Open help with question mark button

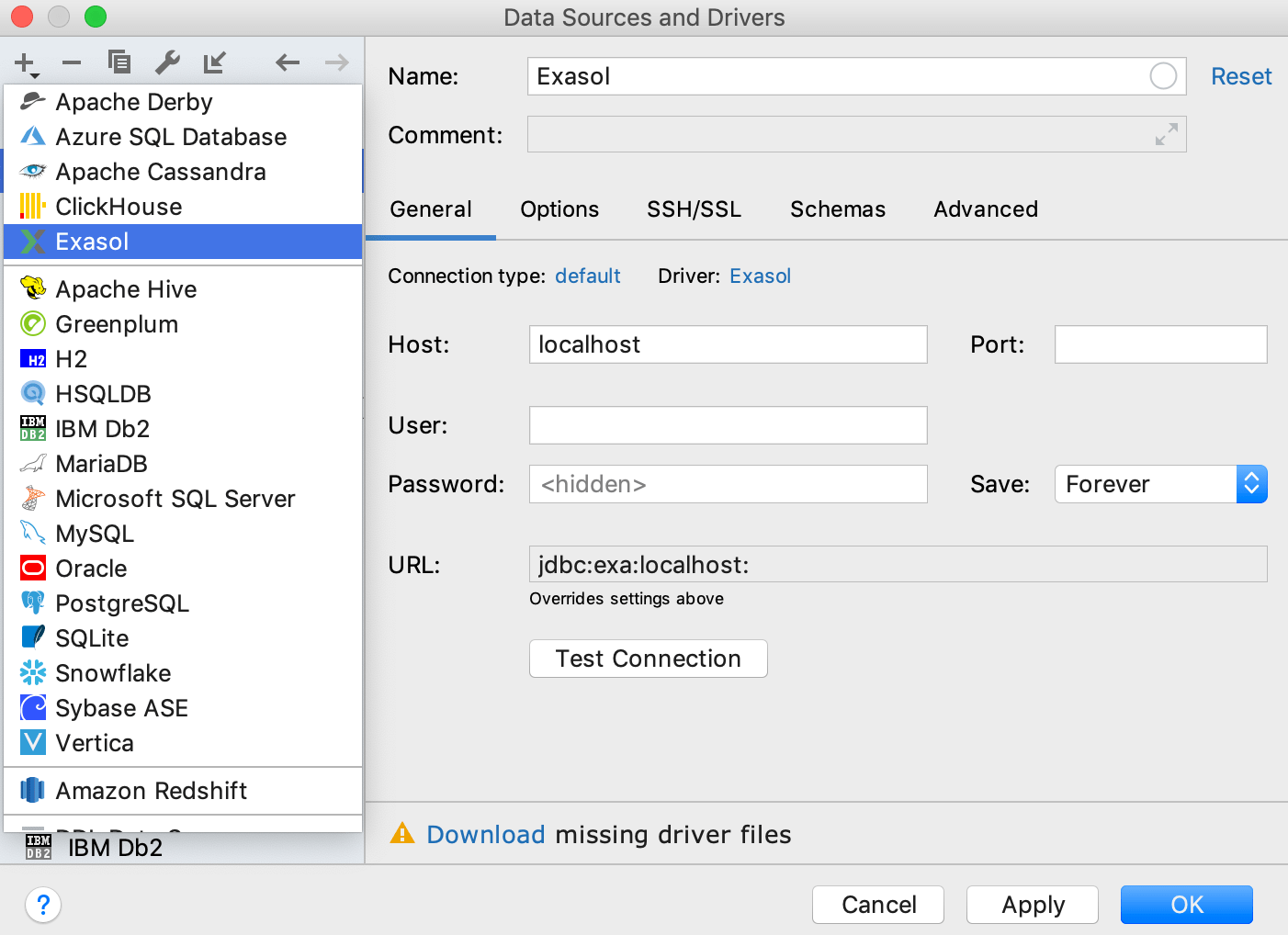43,905
